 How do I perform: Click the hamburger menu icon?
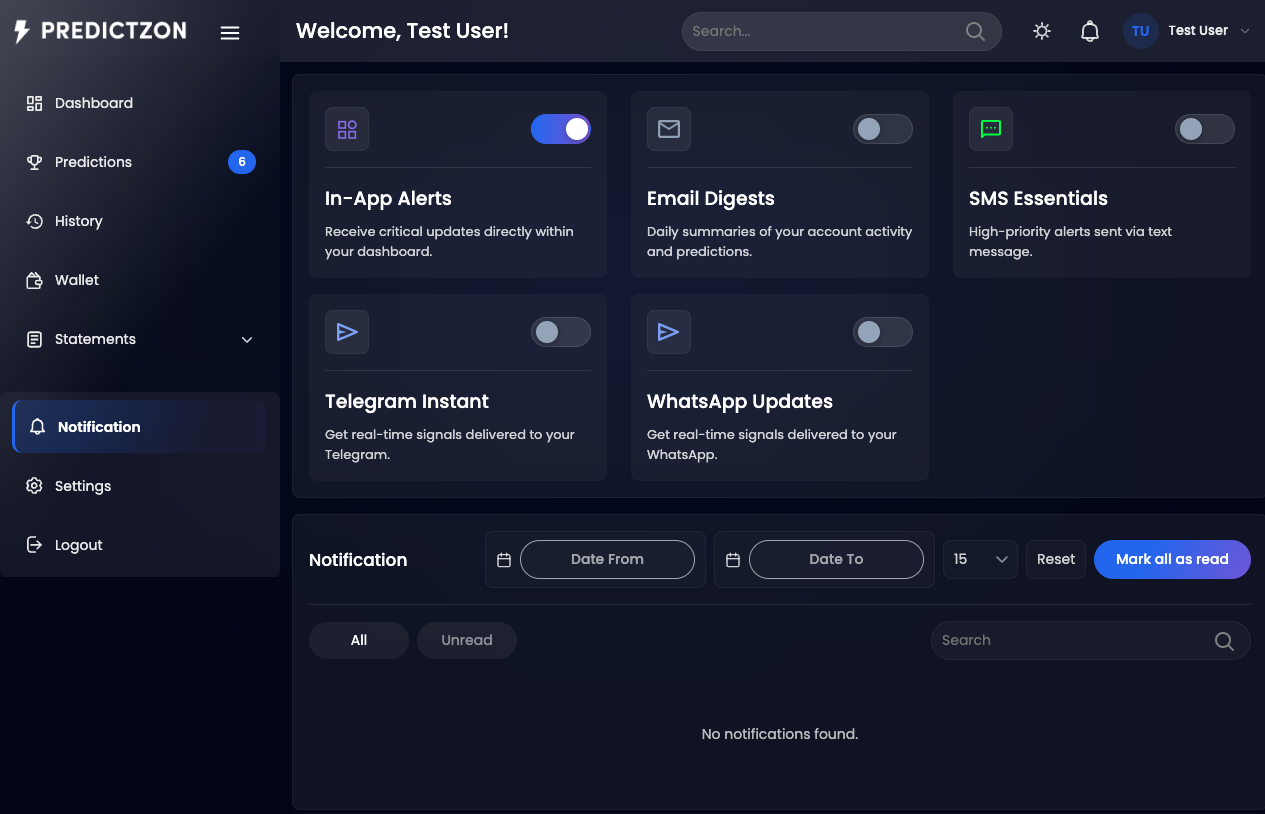pos(230,33)
